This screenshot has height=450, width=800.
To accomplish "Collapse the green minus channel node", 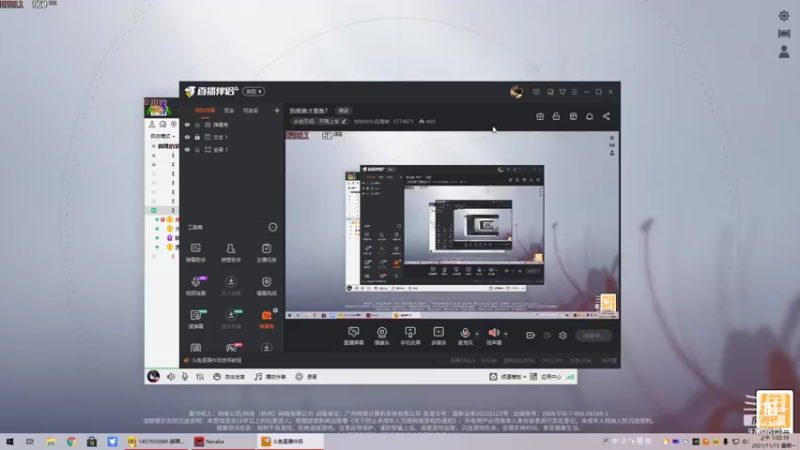I will click(x=154, y=210).
